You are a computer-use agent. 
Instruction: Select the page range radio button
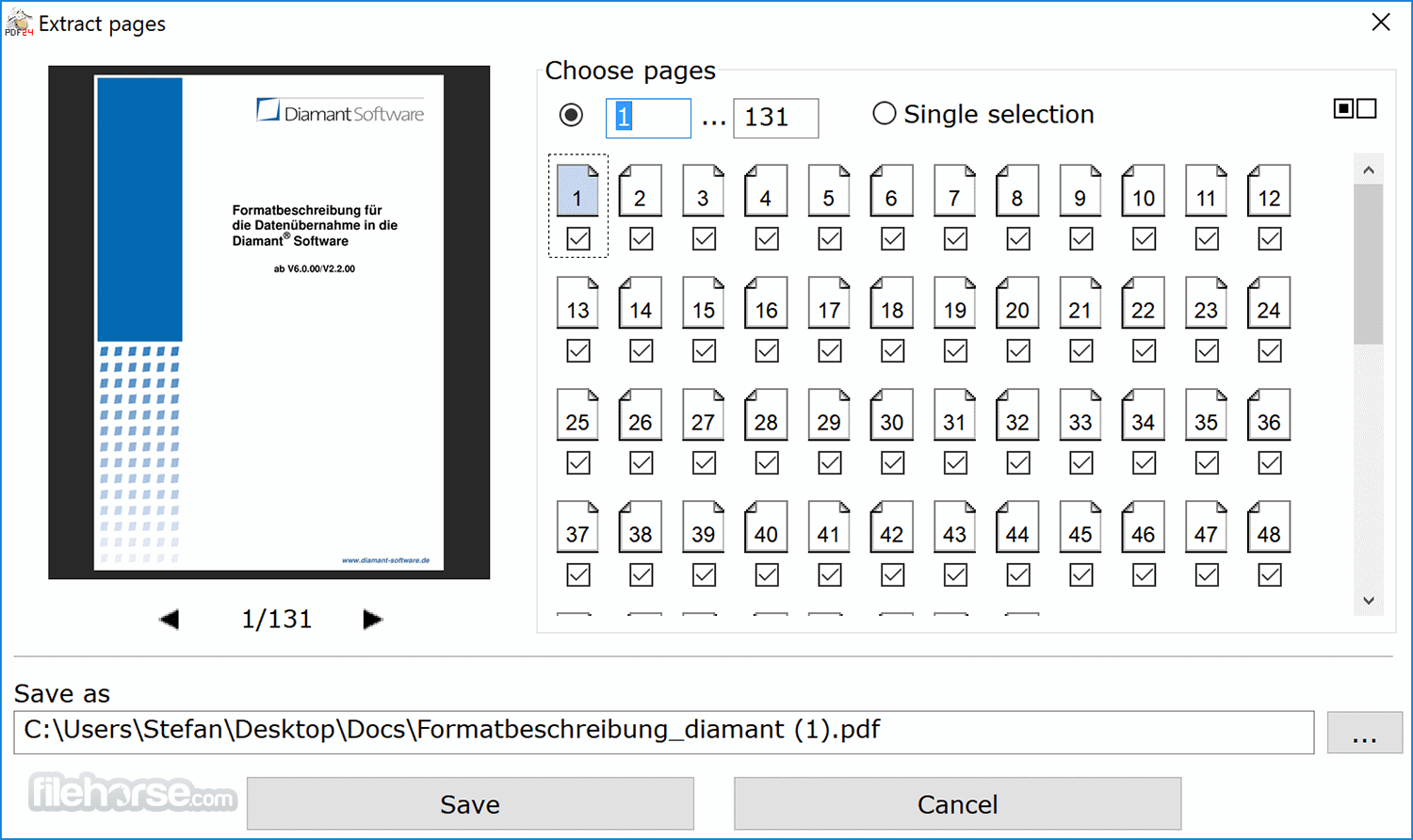click(x=571, y=115)
